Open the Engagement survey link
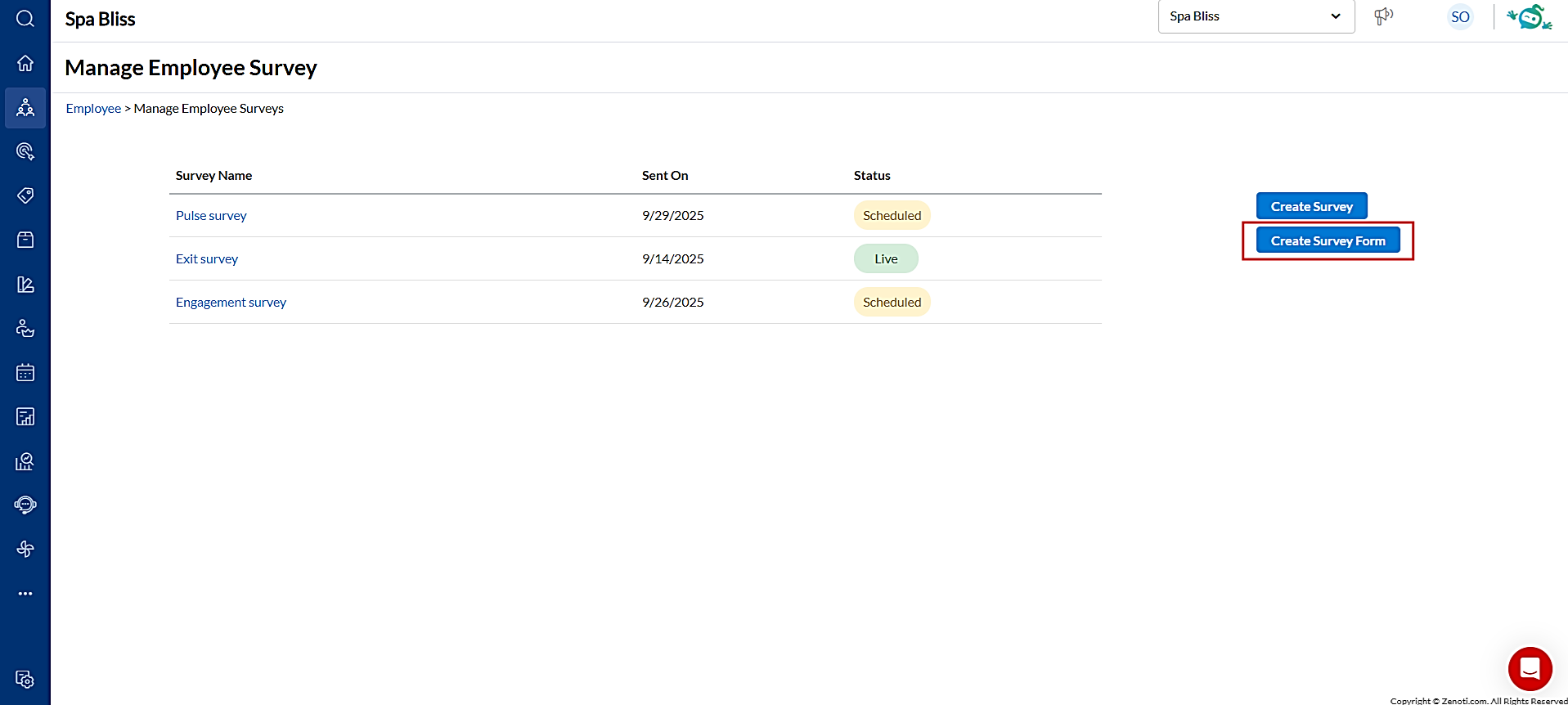1568x705 pixels. (x=231, y=303)
